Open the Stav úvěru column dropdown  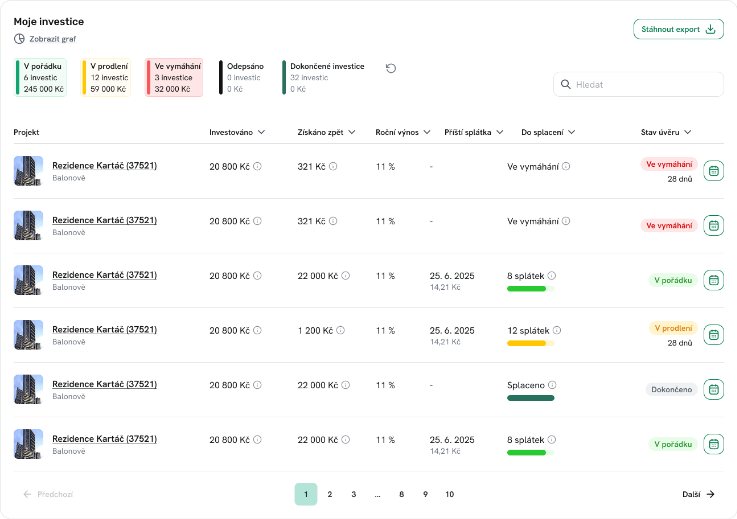pyautogui.click(x=688, y=132)
